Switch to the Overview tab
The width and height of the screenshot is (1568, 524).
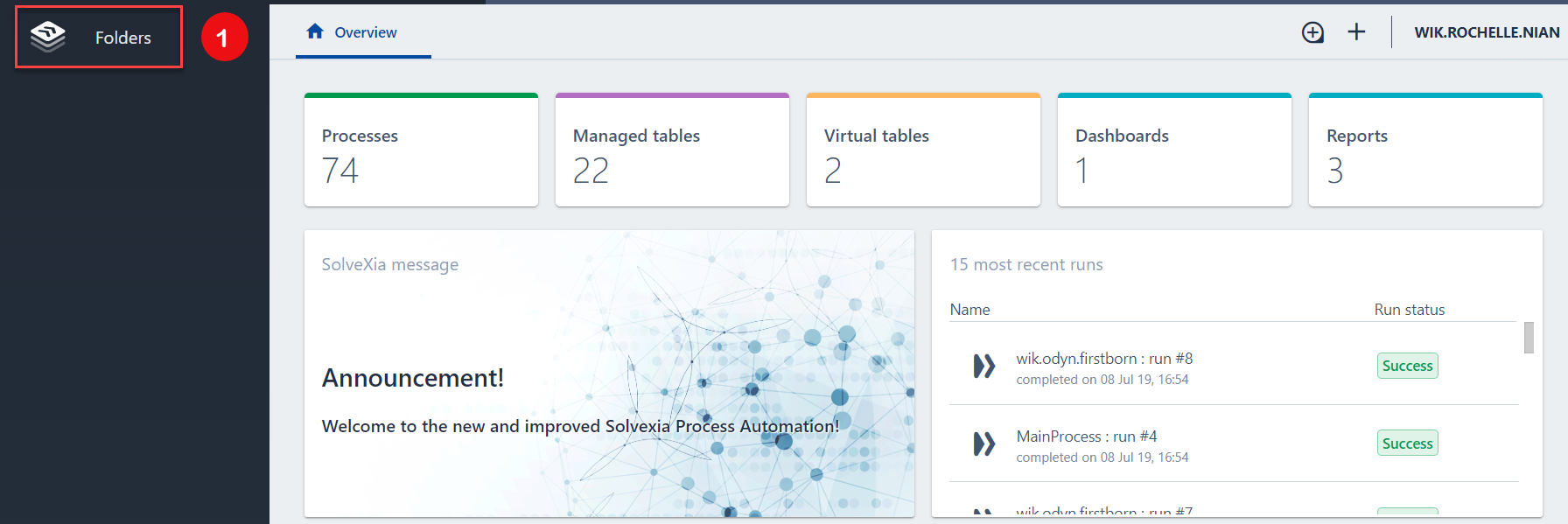point(365,32)
